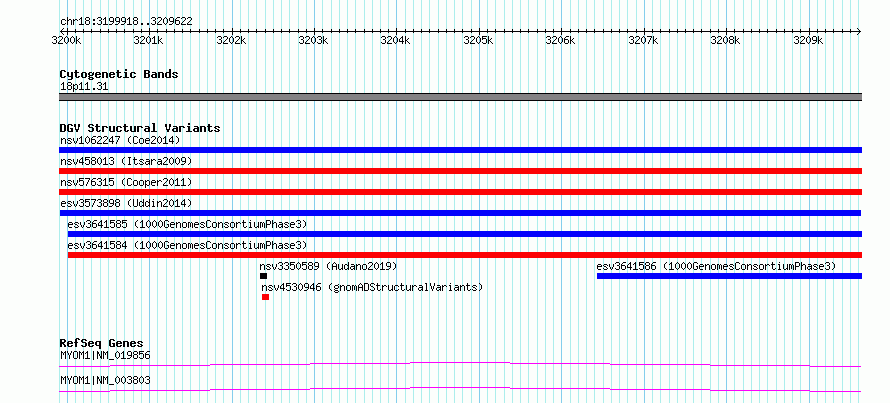Click the RefSeq Genes track title
This screenshot has width=890, height=403.
[102, 343]
